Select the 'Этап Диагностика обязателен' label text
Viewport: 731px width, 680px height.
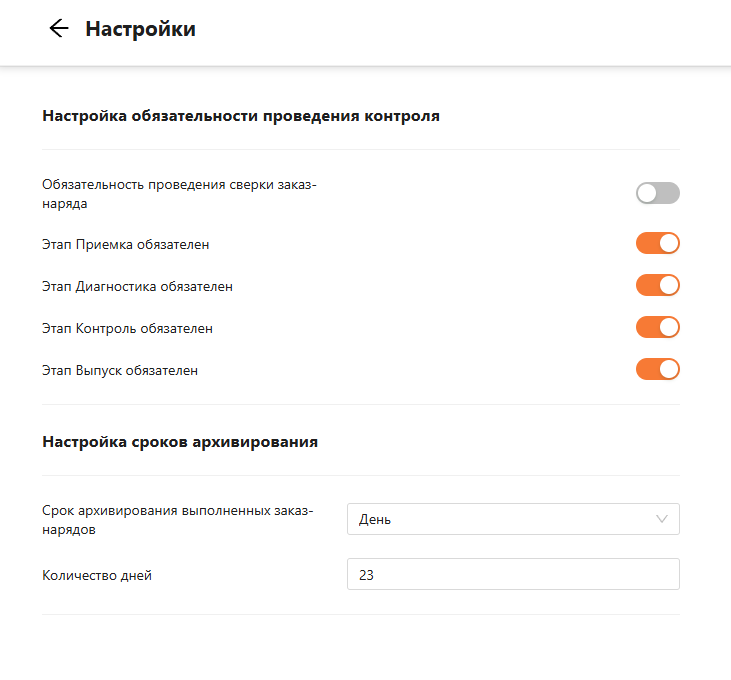click(x=137, y=286)
